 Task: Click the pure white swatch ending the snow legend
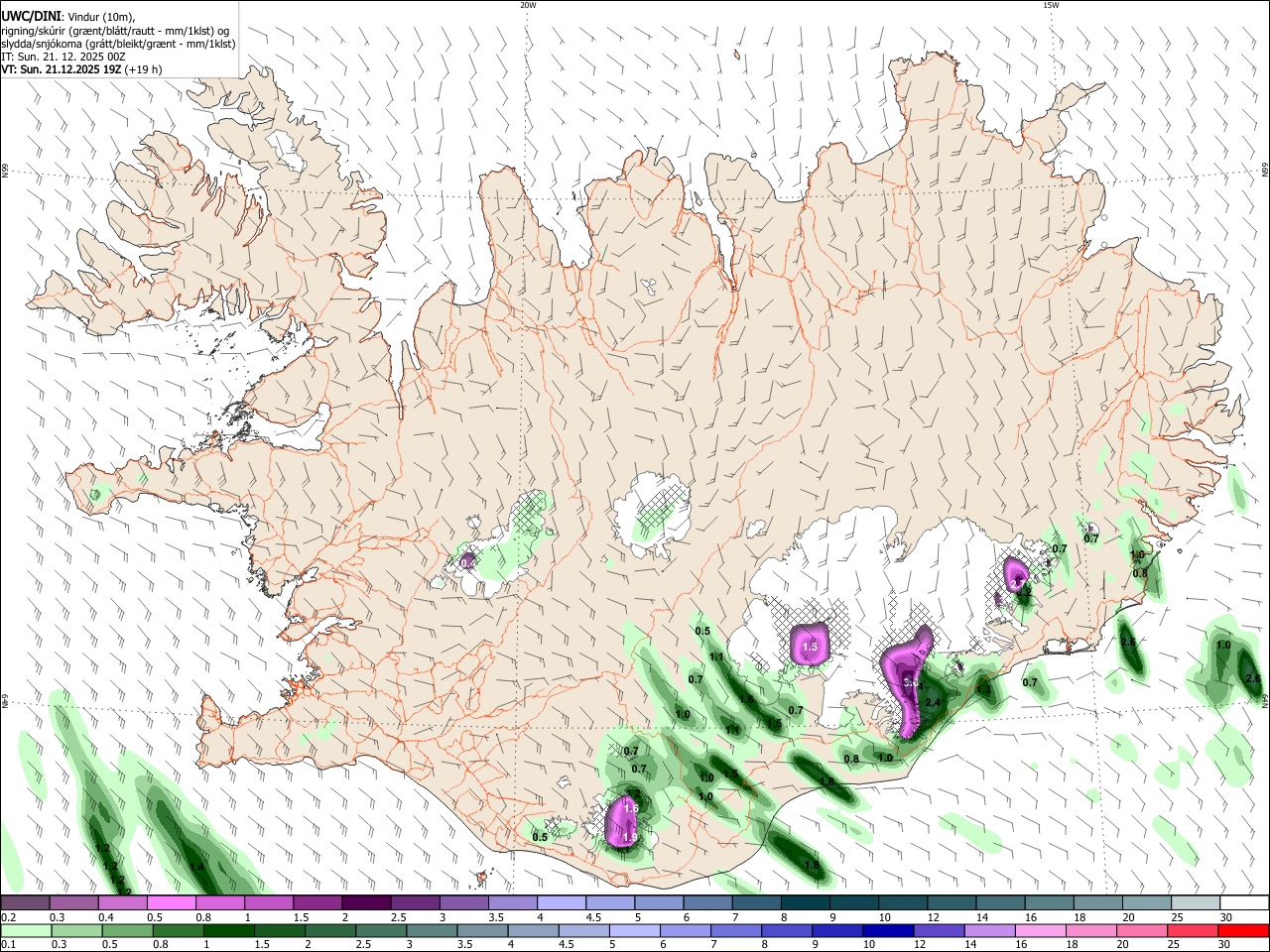[1244, 903]
